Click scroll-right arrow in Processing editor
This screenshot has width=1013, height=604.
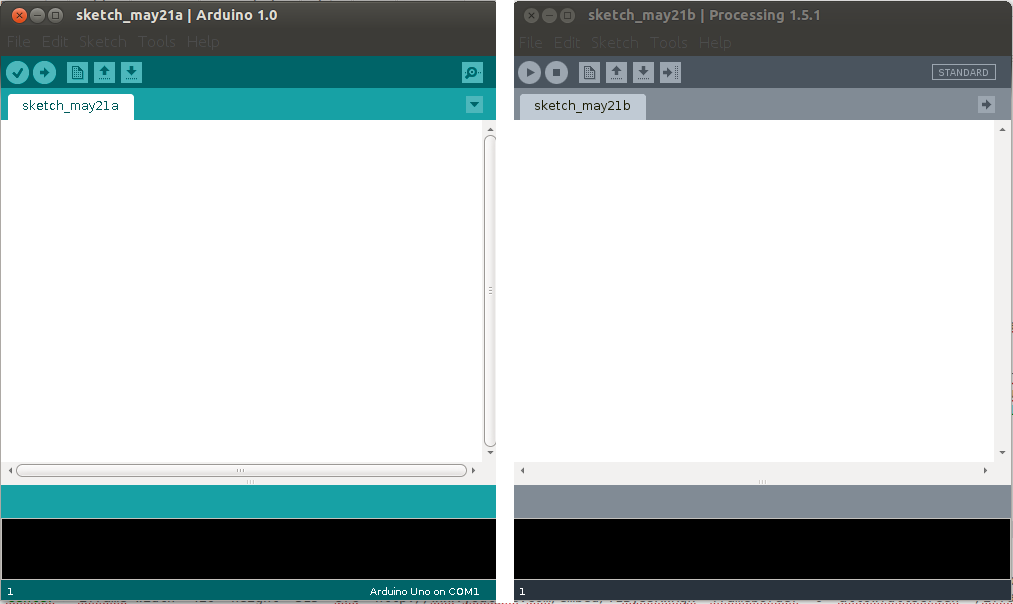click(985, 470)
